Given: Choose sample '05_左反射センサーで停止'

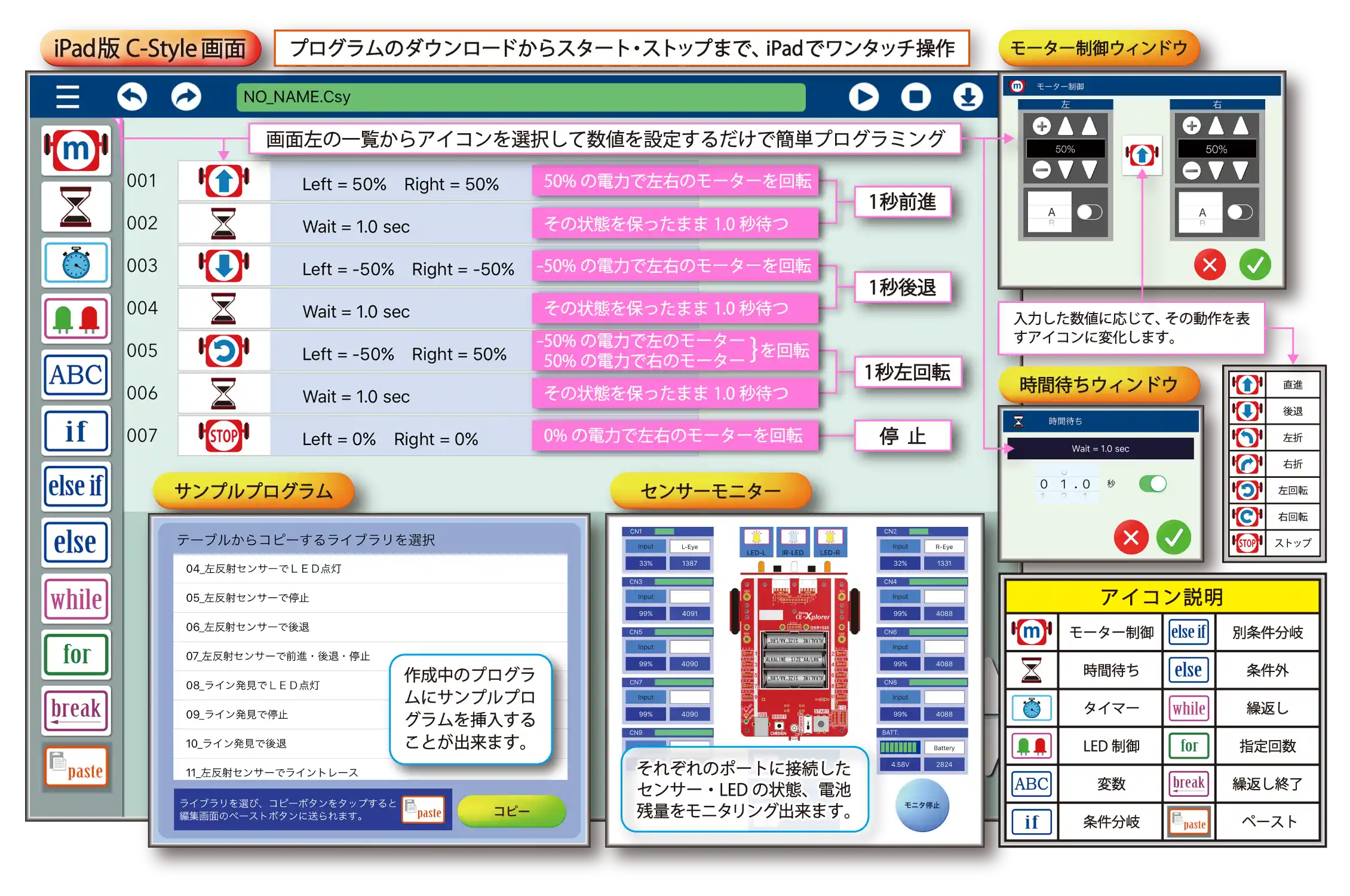Looking at the screenshot, I should 370,598.
